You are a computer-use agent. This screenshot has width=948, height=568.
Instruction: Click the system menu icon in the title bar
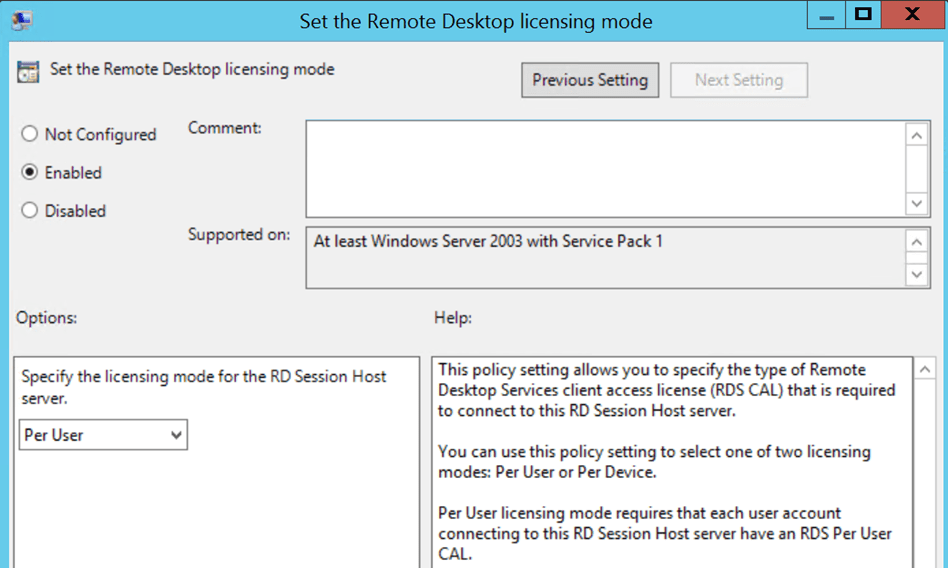pyautogui.click(x=20, y=21)
